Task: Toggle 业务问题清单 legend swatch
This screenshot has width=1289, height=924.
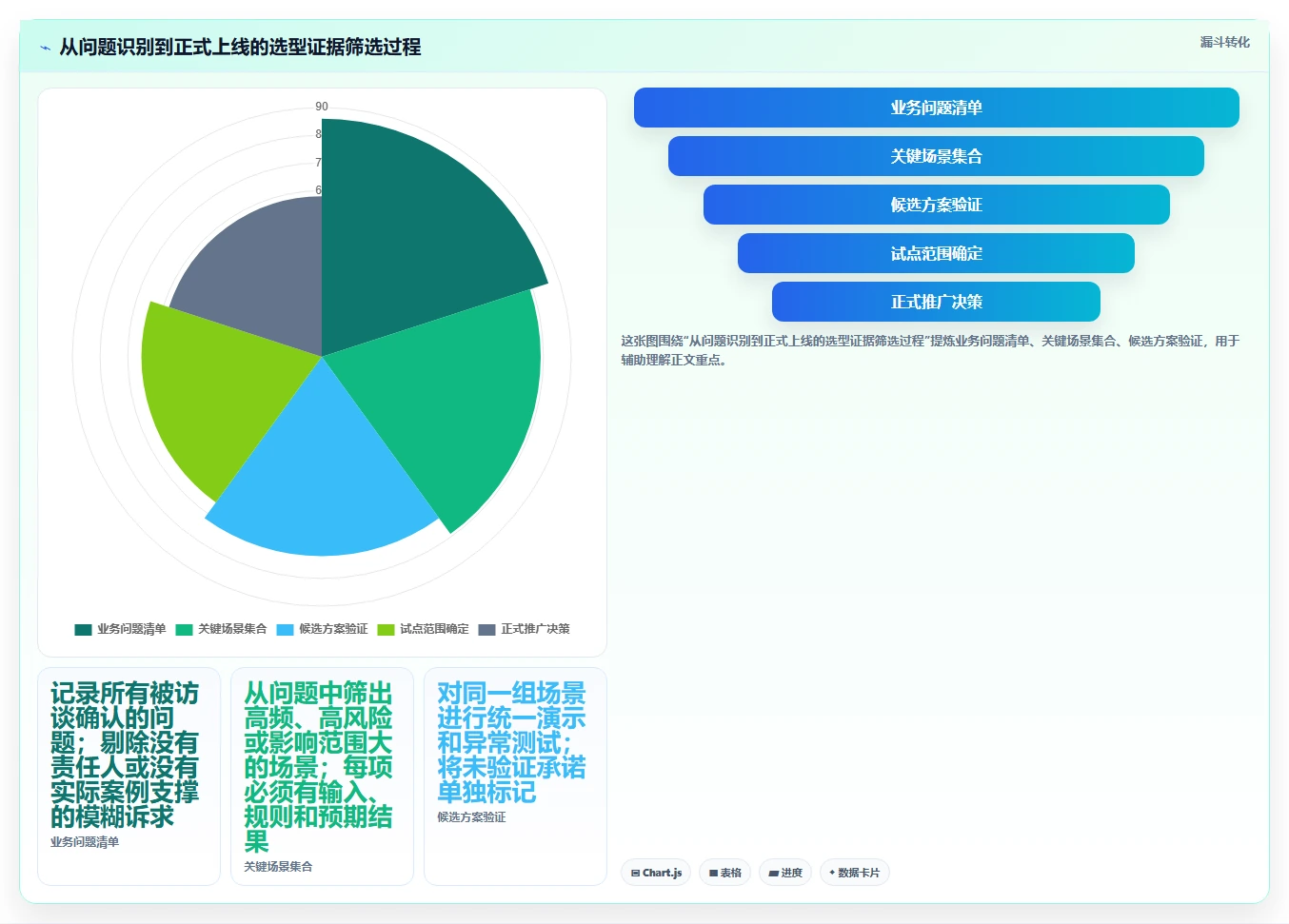Action: [x=83, y=629]
